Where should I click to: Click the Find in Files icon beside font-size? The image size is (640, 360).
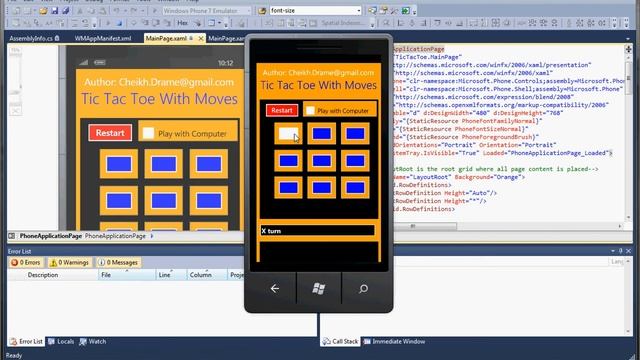[x=262, y=11]
